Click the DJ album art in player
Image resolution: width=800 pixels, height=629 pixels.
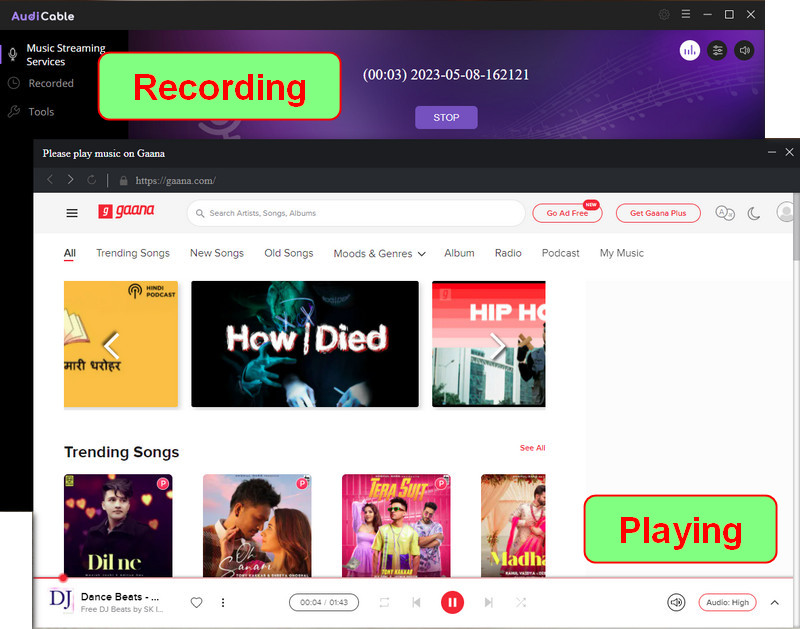click(x=61, y=600)
